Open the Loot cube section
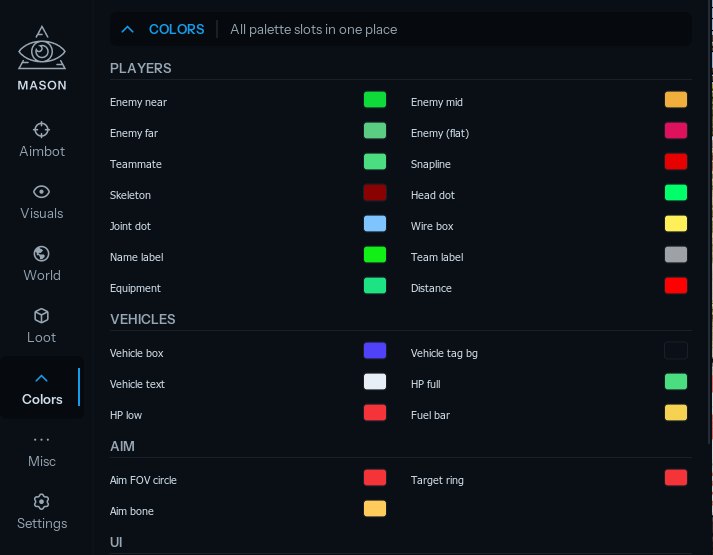The height and width of the screenshot is (555, 713). pyautogui.click(x=42, y=326)
